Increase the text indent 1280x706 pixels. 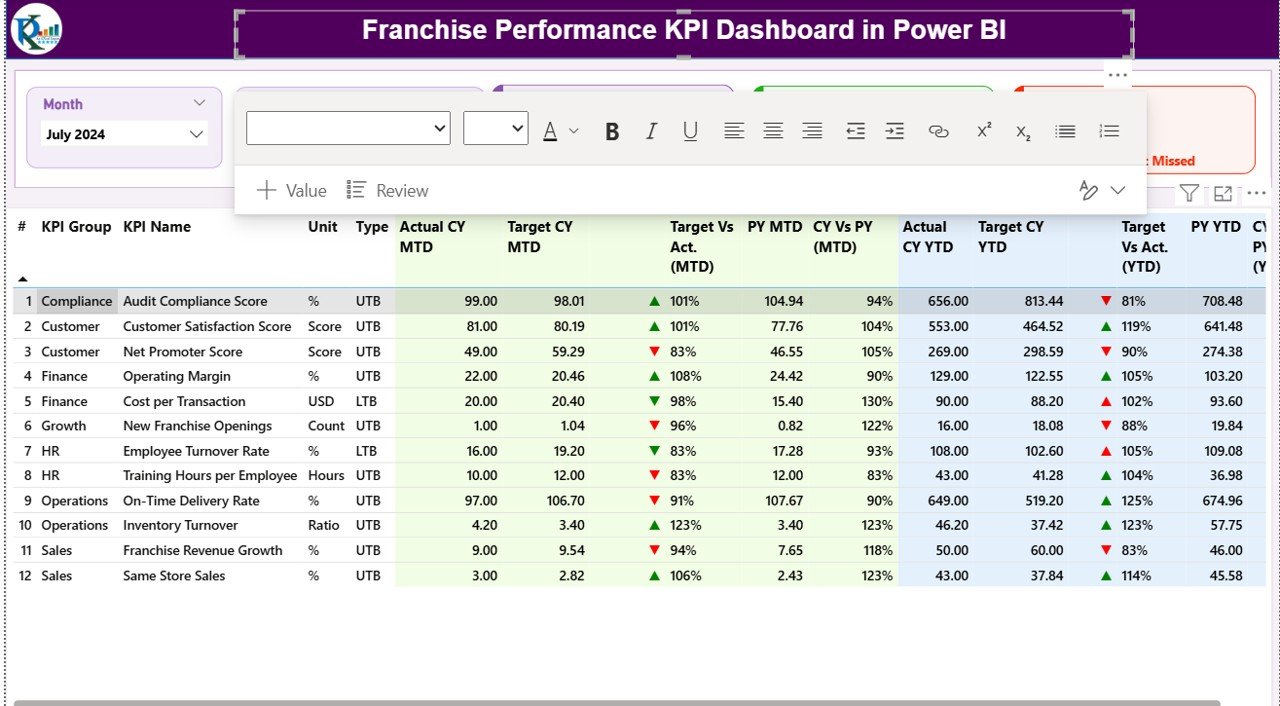(894, 130)
